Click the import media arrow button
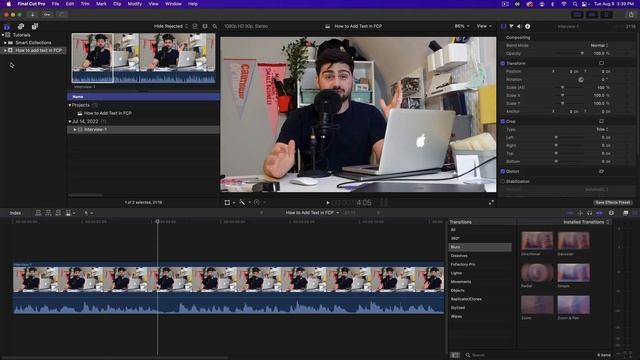 [33, 14]
